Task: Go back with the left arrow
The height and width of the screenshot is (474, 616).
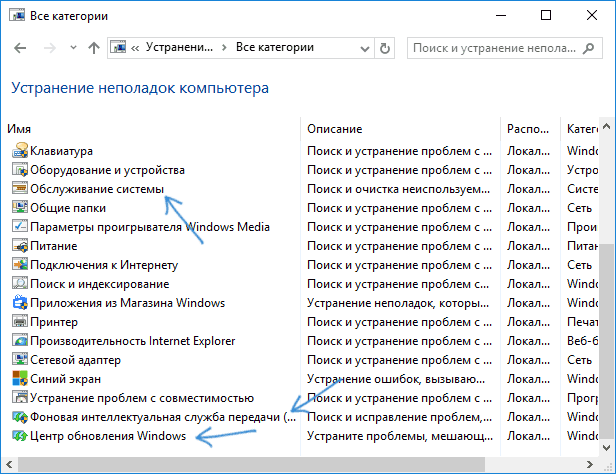Action: click(20, 48)
